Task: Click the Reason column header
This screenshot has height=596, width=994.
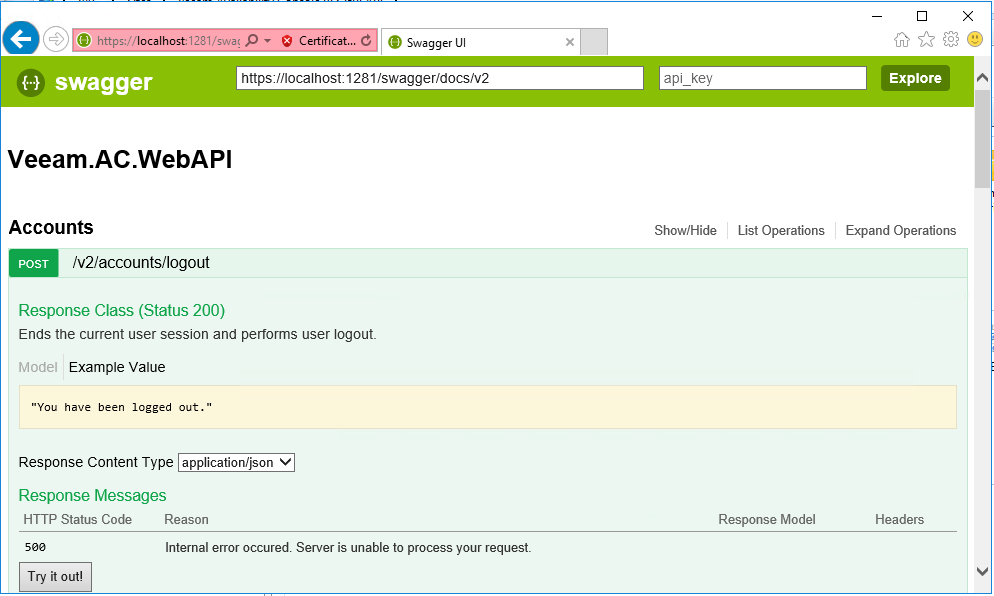Action: [186, 519]
